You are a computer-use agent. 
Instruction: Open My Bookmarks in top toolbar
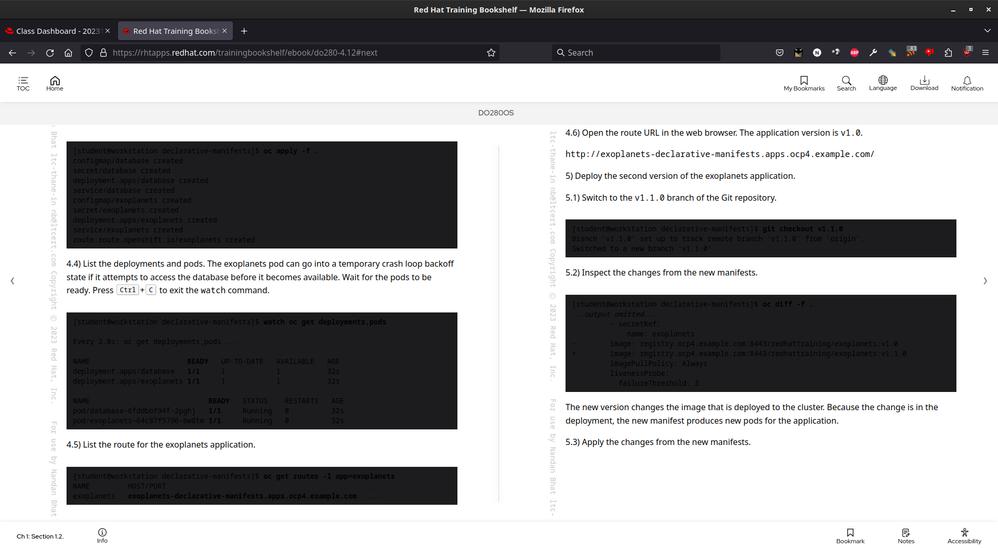pyautogui.click(x=804, y=83)
